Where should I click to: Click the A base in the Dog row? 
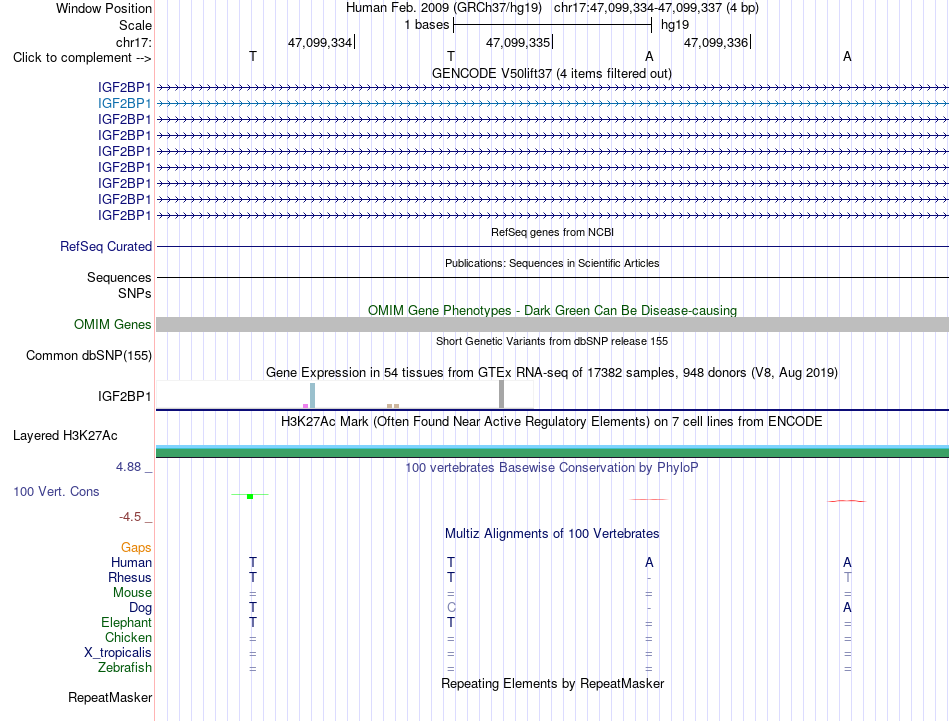click(847, 608)
